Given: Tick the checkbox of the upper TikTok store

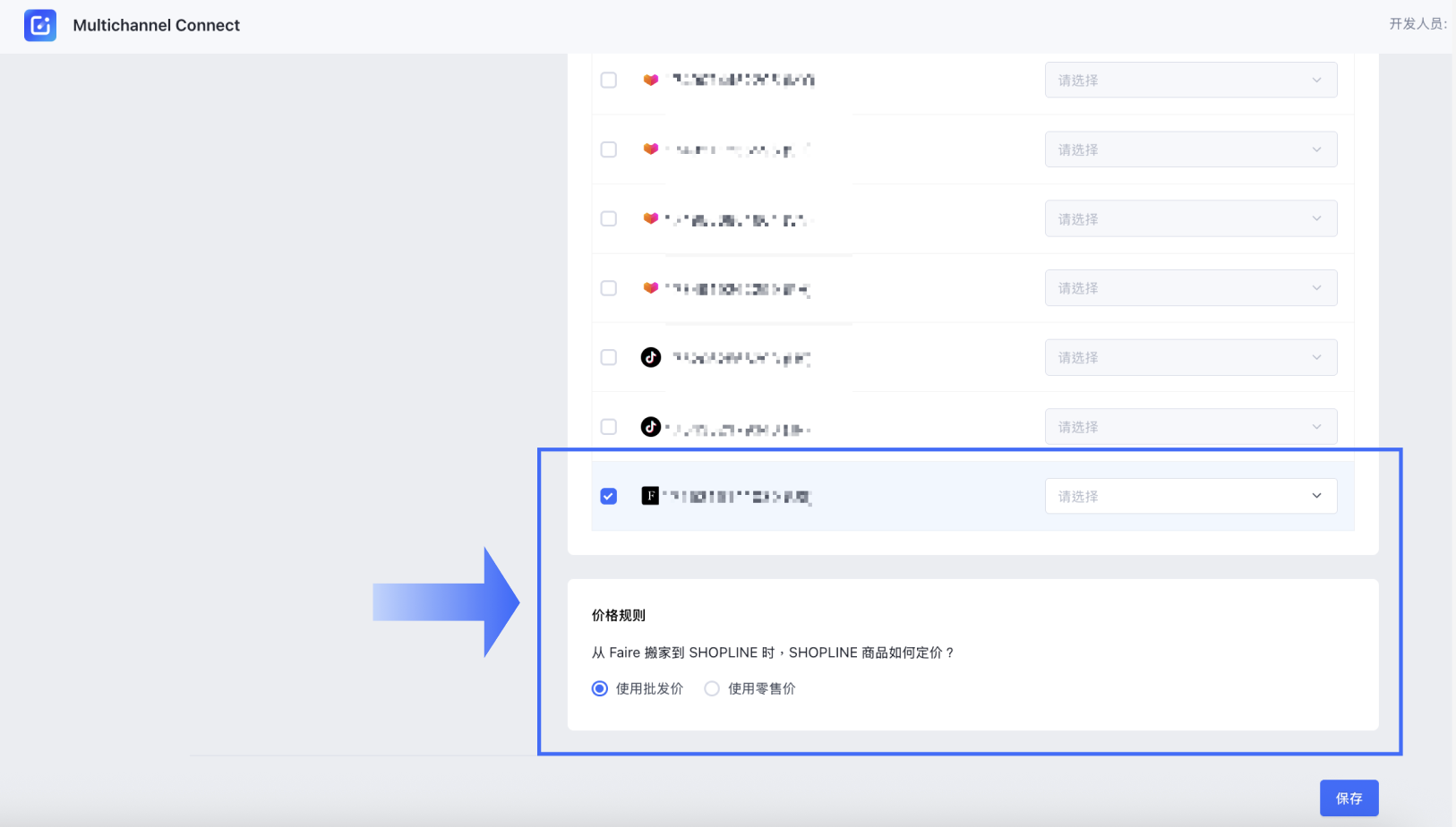Looking at the screenshot, I should (x=609, y=357).
